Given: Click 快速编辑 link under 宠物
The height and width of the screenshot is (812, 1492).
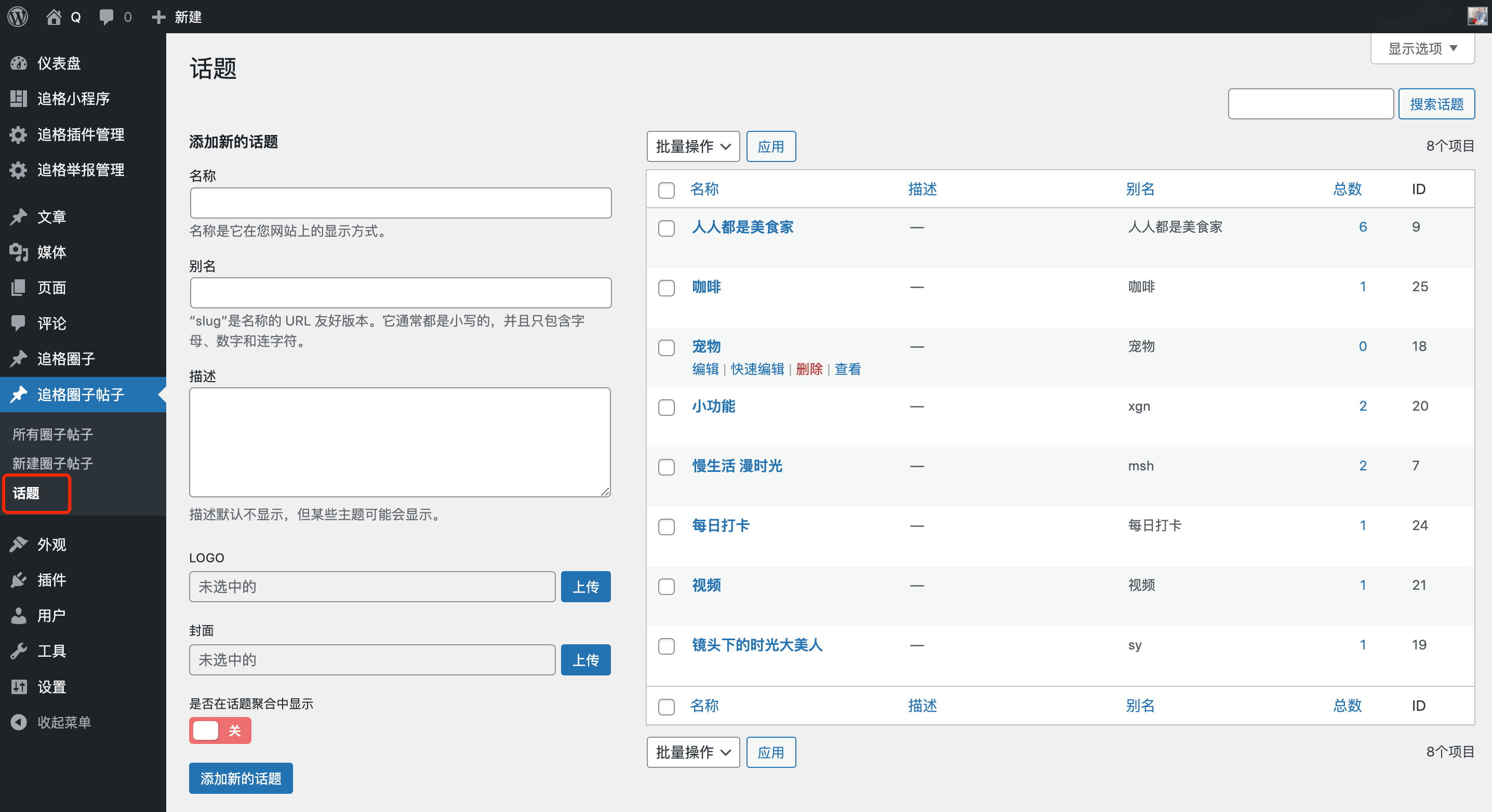Looking at the screenshot, I should pyautogui.click(x=757, y=369).
